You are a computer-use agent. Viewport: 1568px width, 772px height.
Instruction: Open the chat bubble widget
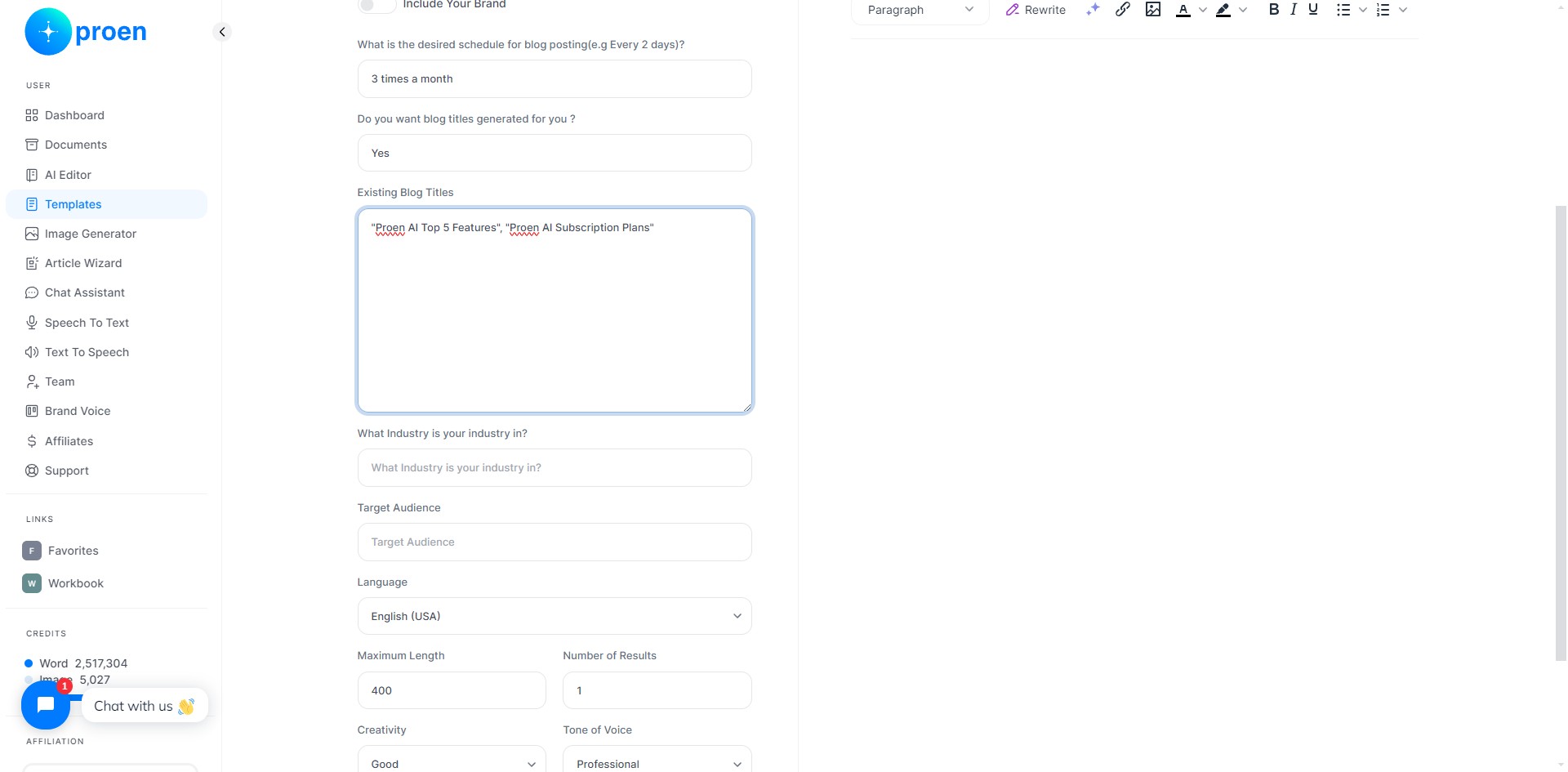(46, 705)
